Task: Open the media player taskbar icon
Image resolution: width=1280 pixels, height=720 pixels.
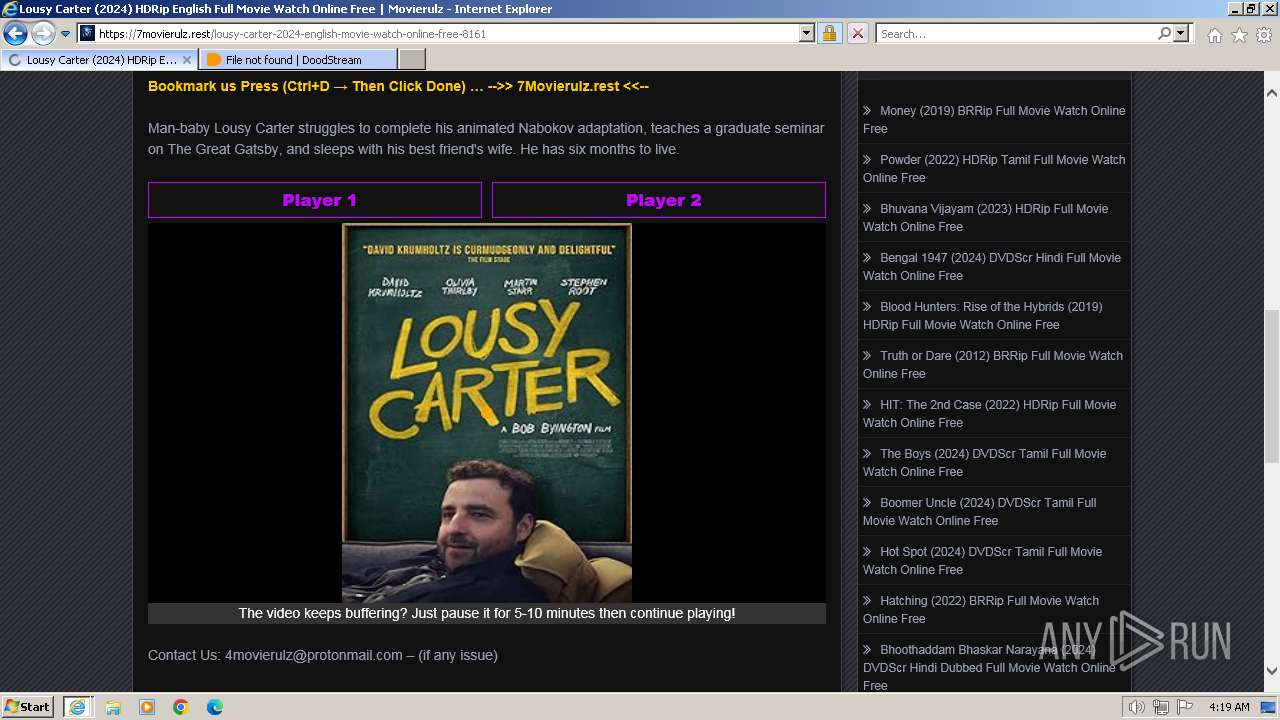Action: (147, 707)
